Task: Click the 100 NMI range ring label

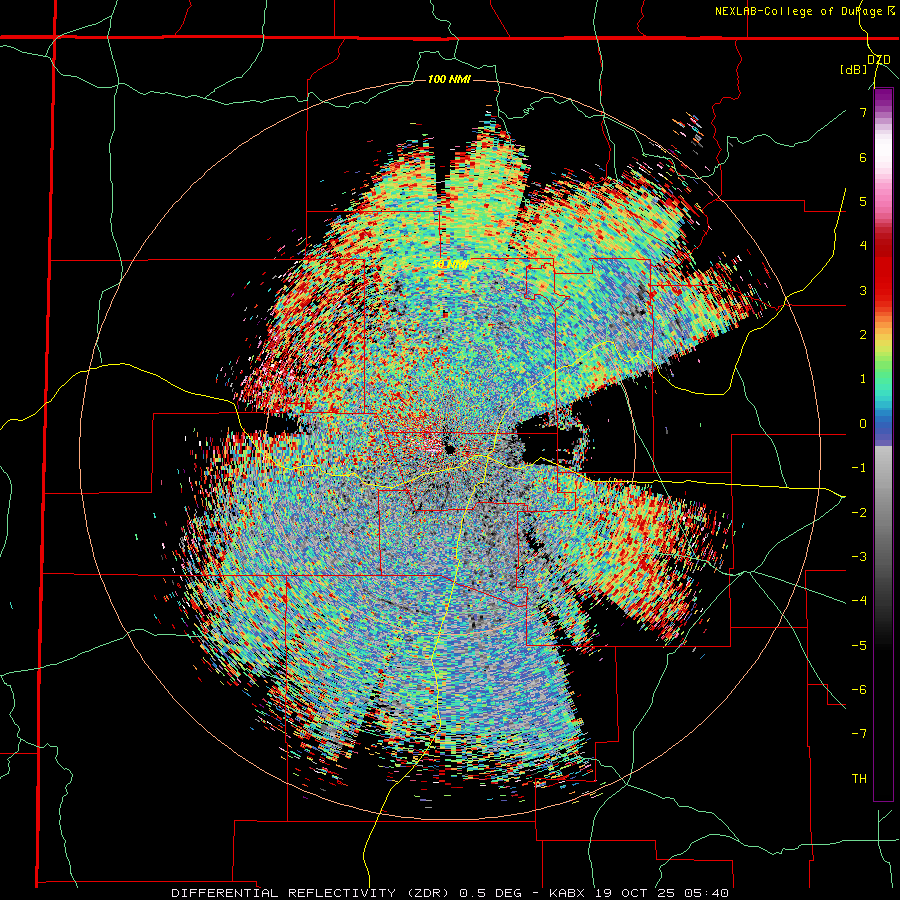Action: pyautogui.click(x=449, y=79)
